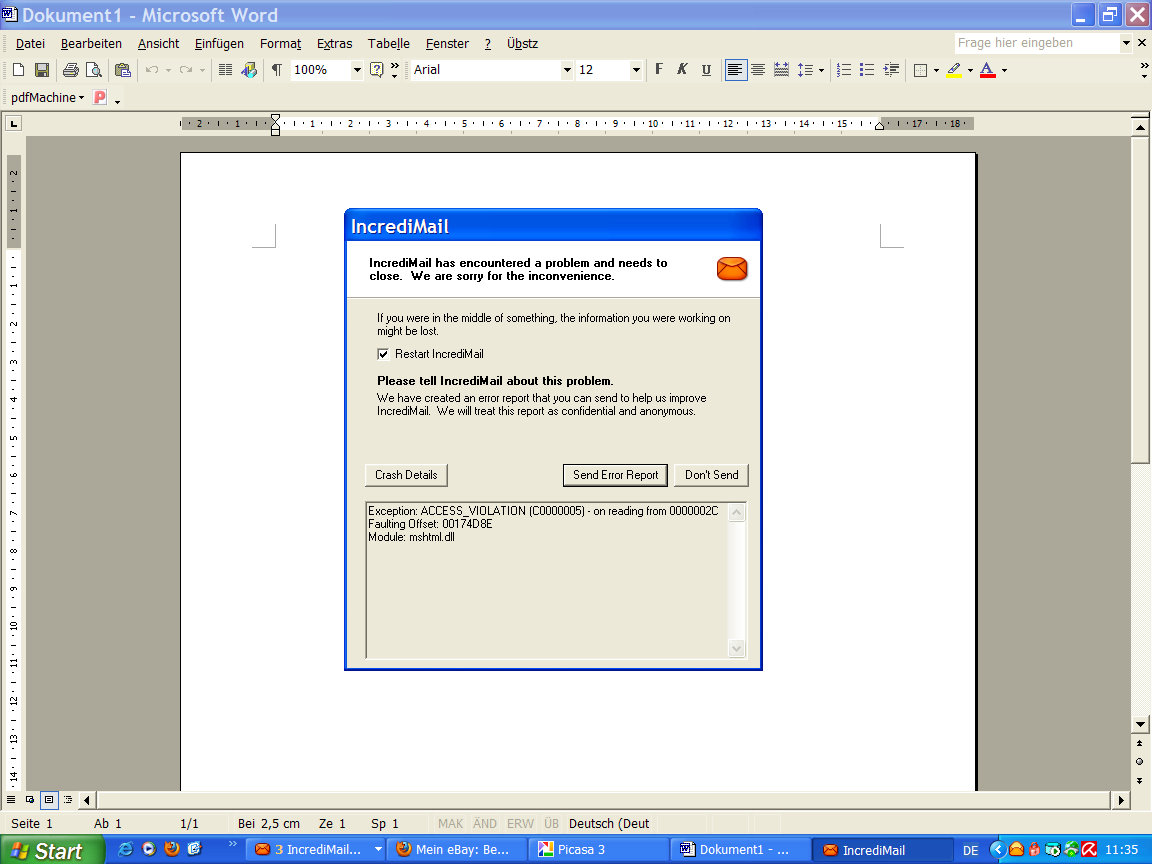Create a new blank document in Word

pos(18,70)
